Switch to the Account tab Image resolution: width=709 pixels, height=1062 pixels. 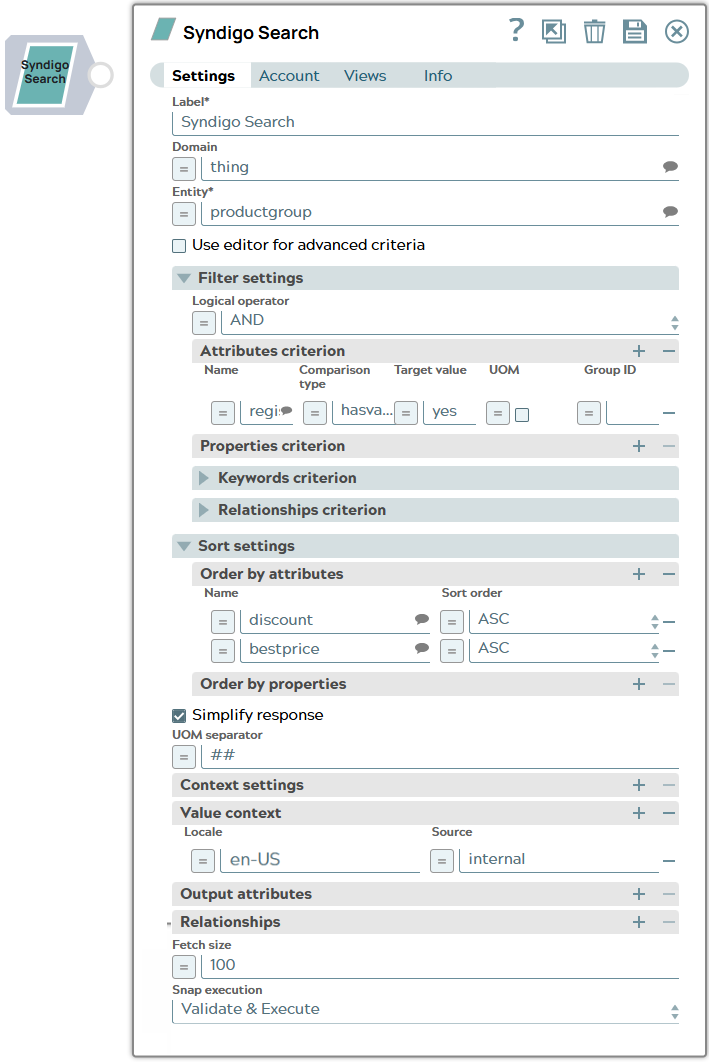click(x=289, y=75)
